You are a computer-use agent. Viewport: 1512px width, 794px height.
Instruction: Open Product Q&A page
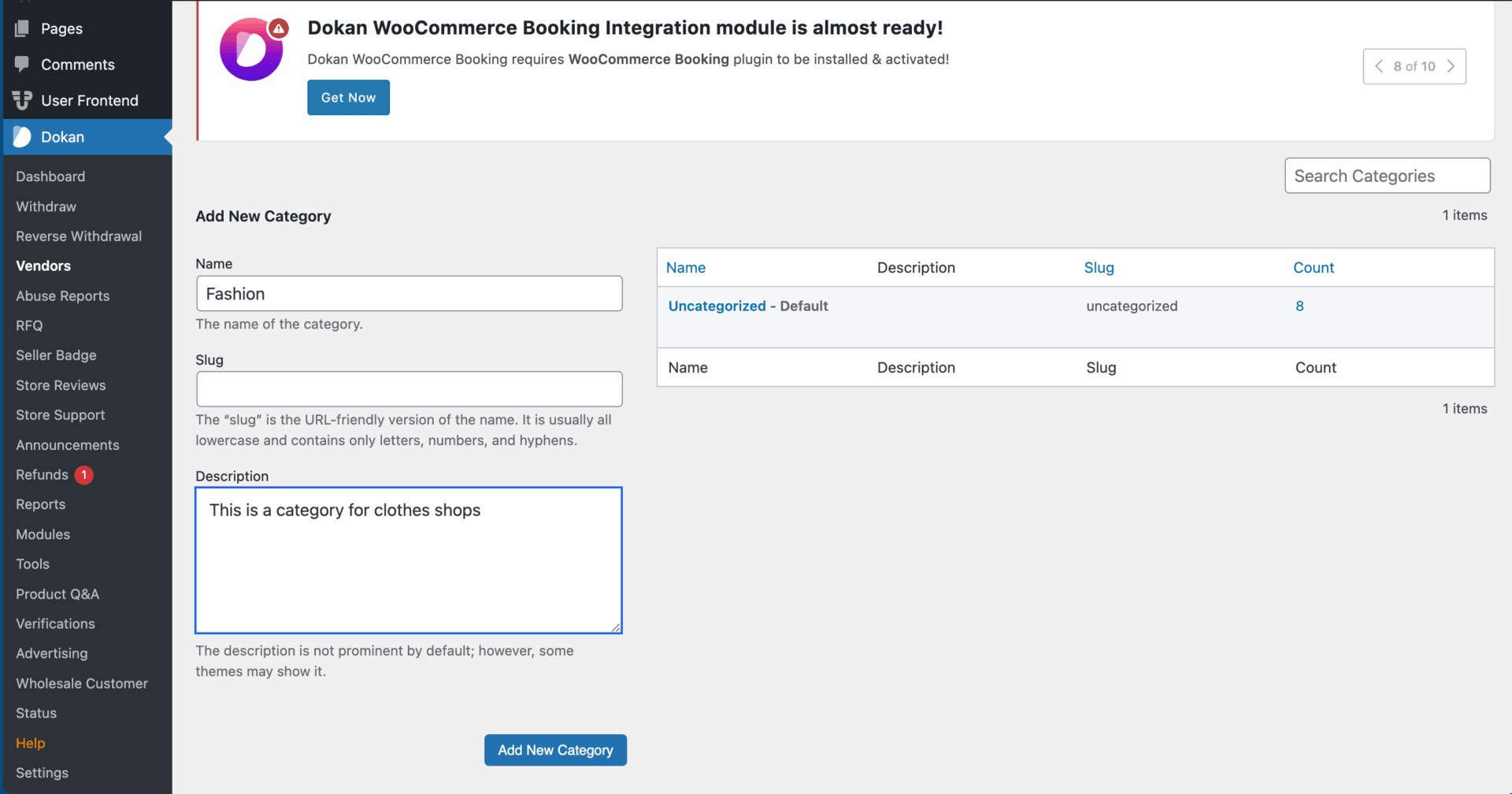pos(57,594)
